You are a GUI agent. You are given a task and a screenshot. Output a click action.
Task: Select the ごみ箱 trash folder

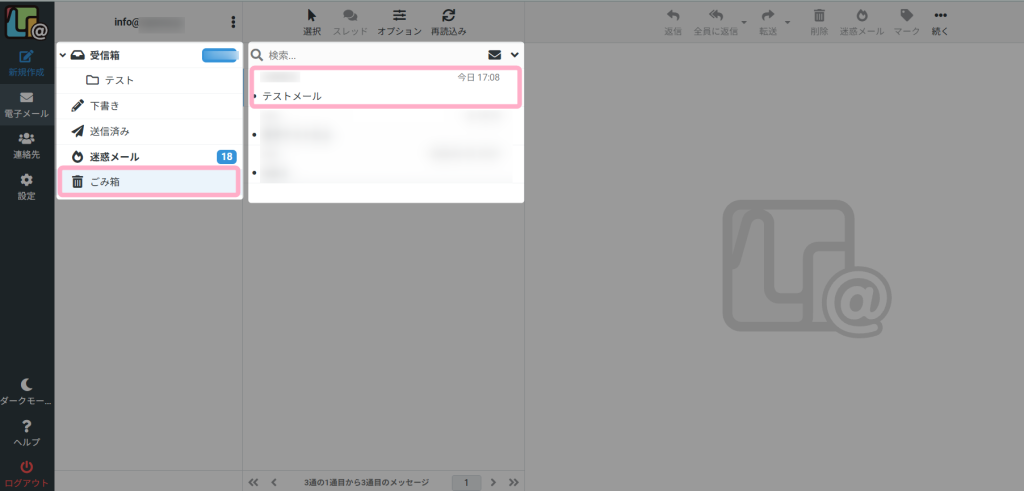tap(150, 182)
